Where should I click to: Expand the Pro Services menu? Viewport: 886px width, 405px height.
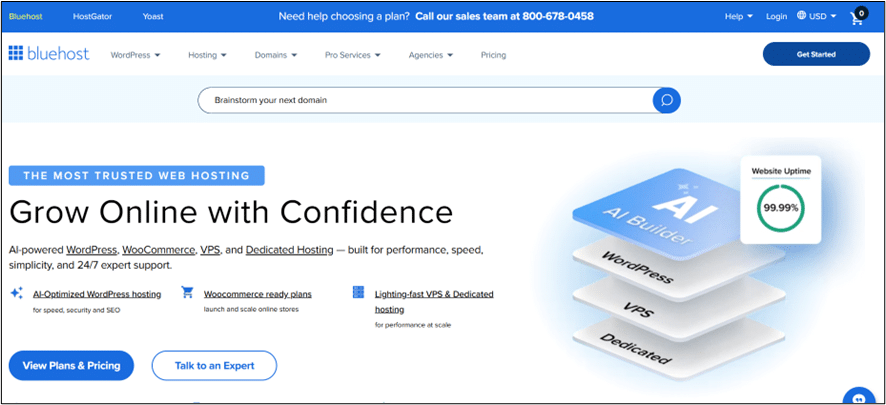tap(353, 55)
